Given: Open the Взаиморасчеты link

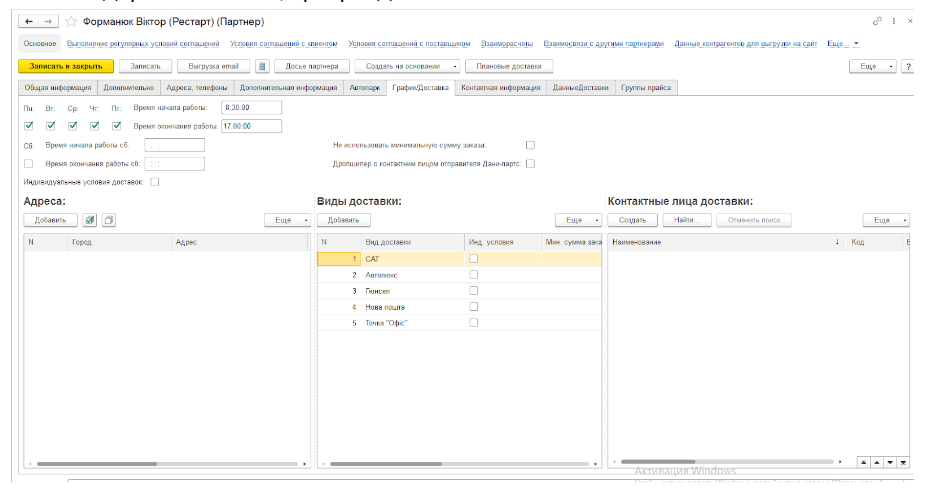Looking at the screenshot, I should point(506,44).
